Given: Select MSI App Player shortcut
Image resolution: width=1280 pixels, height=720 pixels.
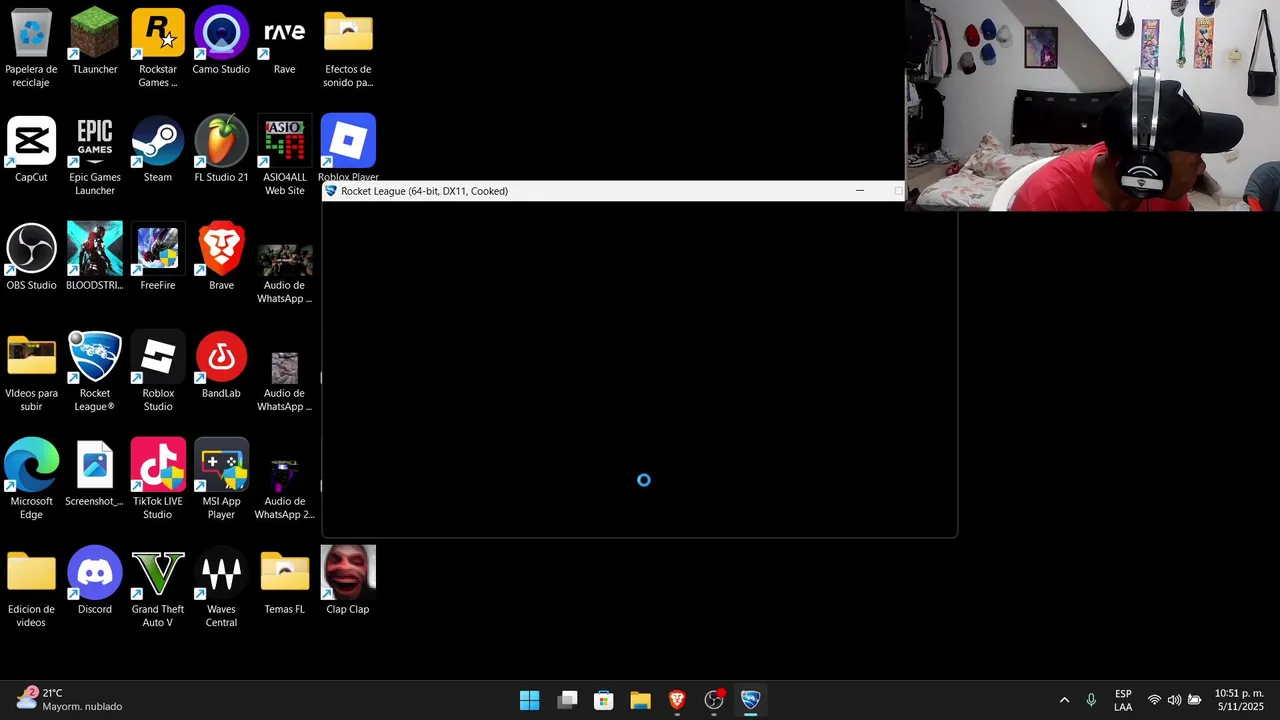Looking at the screenshot, I should (221, 479).
